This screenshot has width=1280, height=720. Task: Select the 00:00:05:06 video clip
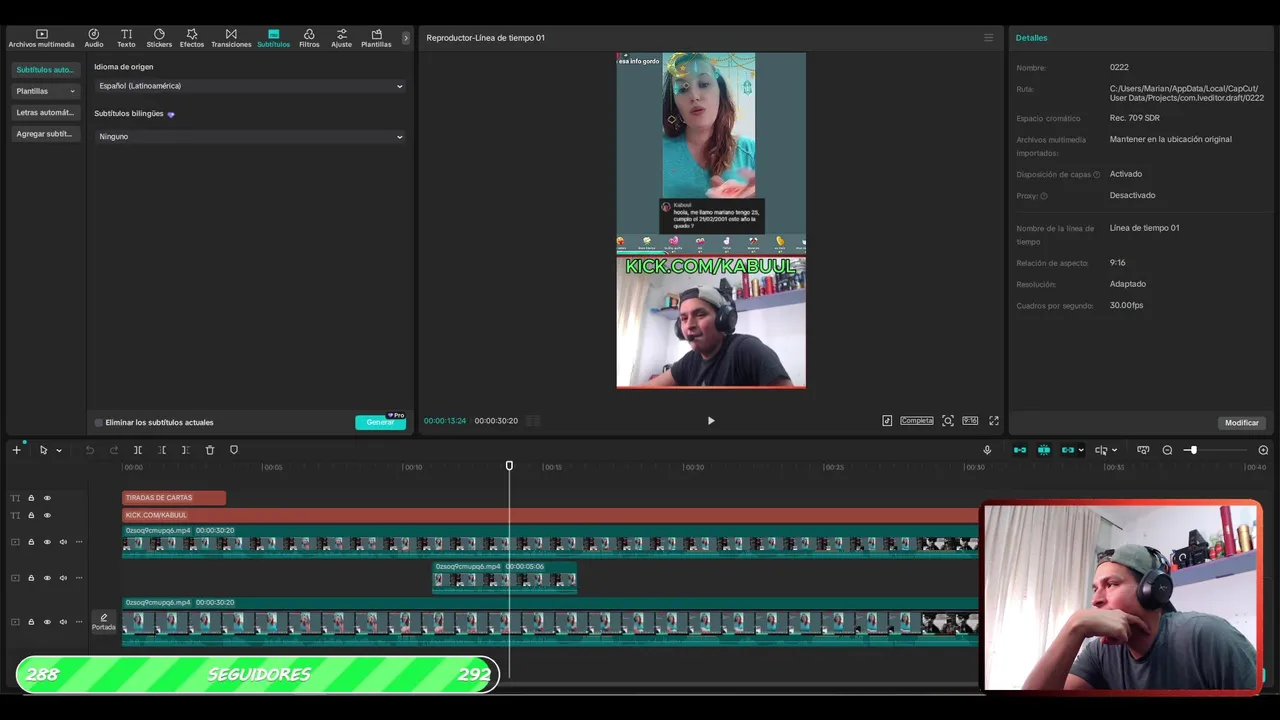point(504,577)
